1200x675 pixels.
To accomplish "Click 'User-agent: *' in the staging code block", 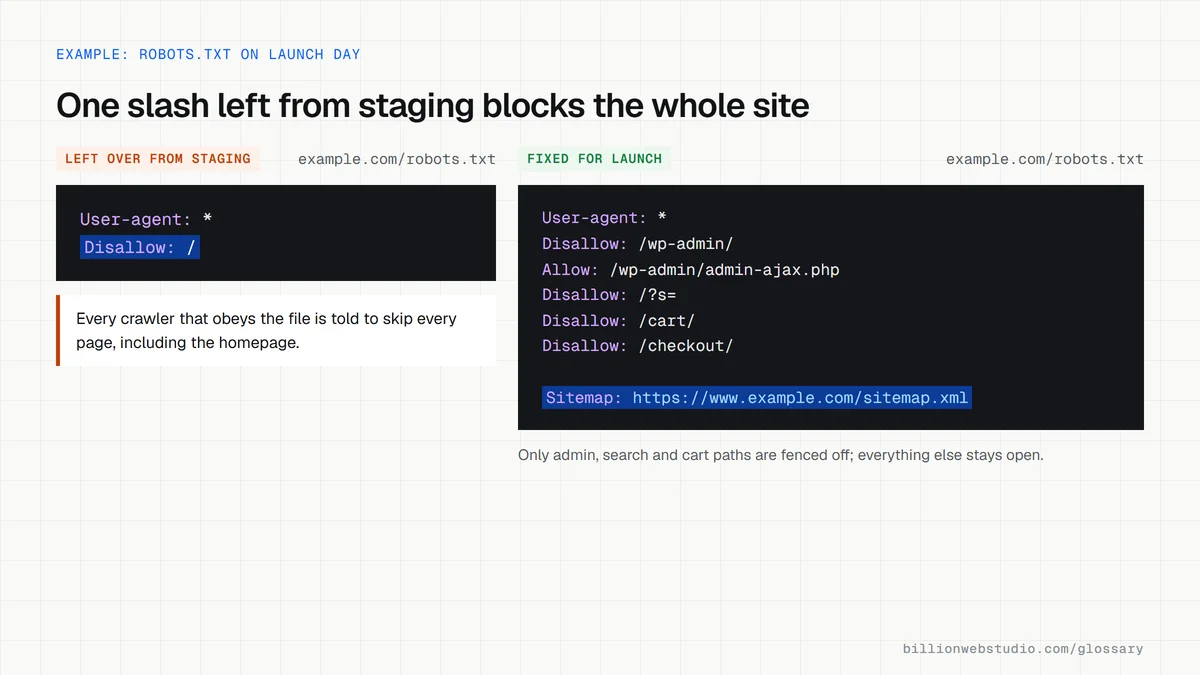I will [146, 220].
